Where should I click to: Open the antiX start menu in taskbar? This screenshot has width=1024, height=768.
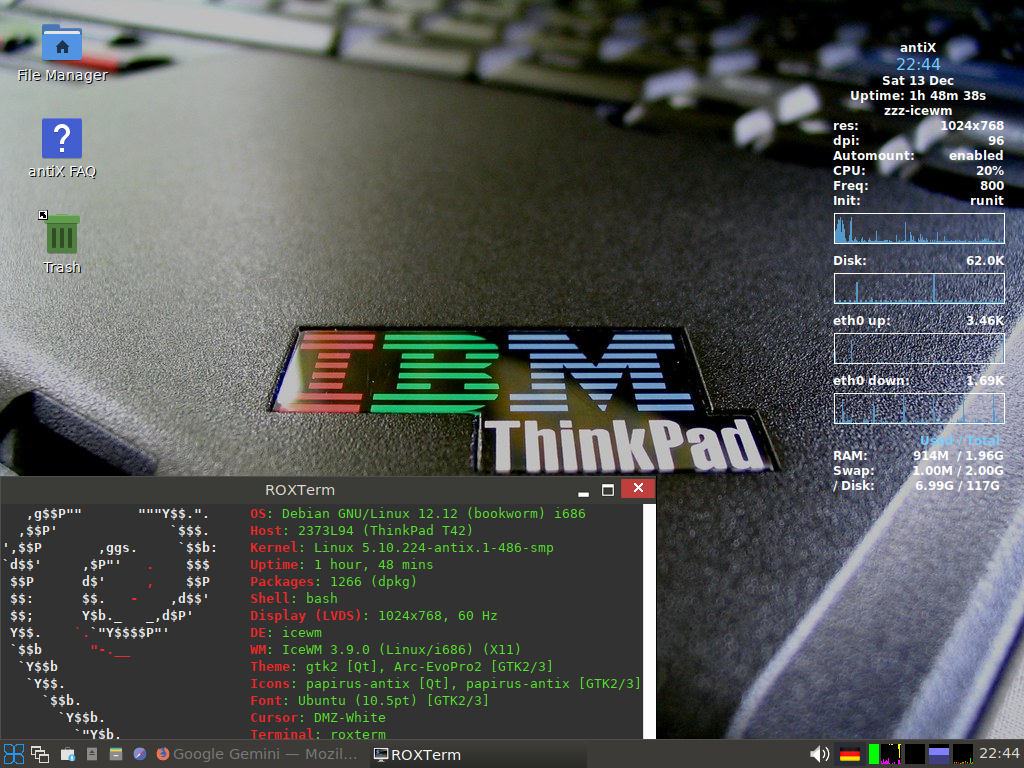tap(14, 754)
